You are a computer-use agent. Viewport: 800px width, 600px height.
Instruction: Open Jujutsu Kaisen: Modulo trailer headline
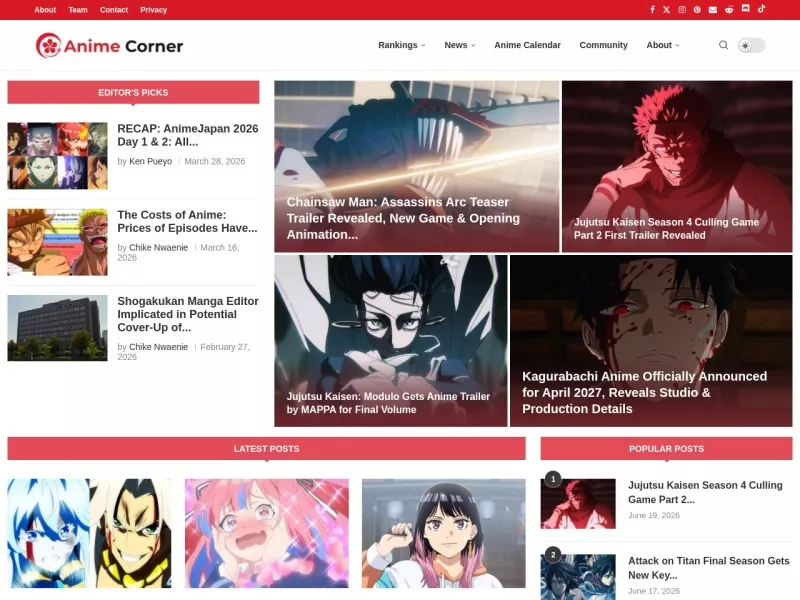[x=388, y=403]
